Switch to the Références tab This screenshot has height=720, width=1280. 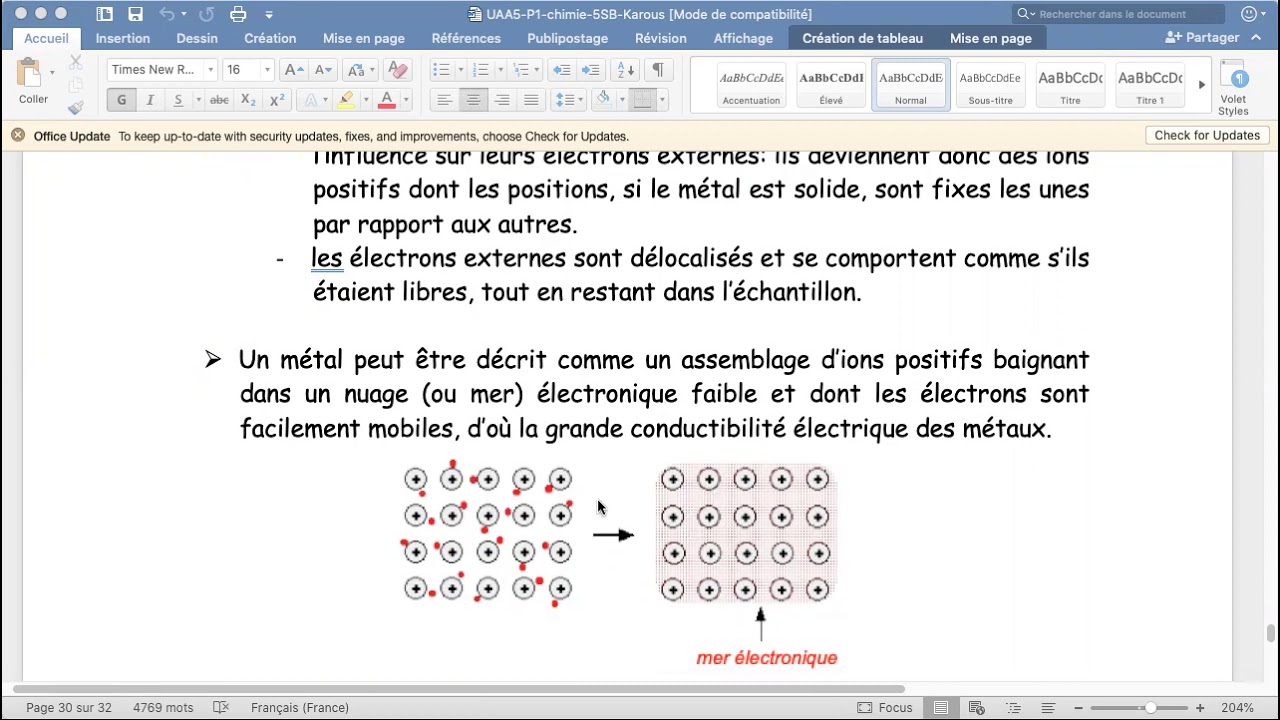[466, 38]
